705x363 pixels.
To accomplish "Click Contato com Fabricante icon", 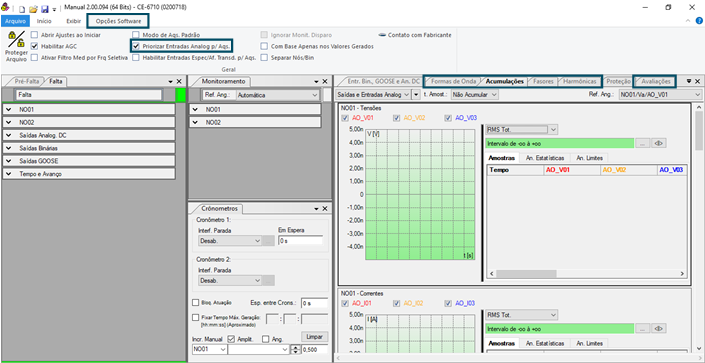I will [383, 35].
